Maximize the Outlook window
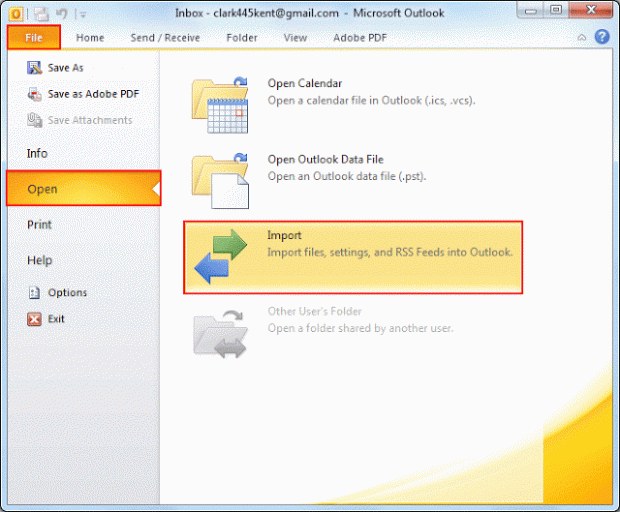The image size is (620, 512). coord(556,10)
